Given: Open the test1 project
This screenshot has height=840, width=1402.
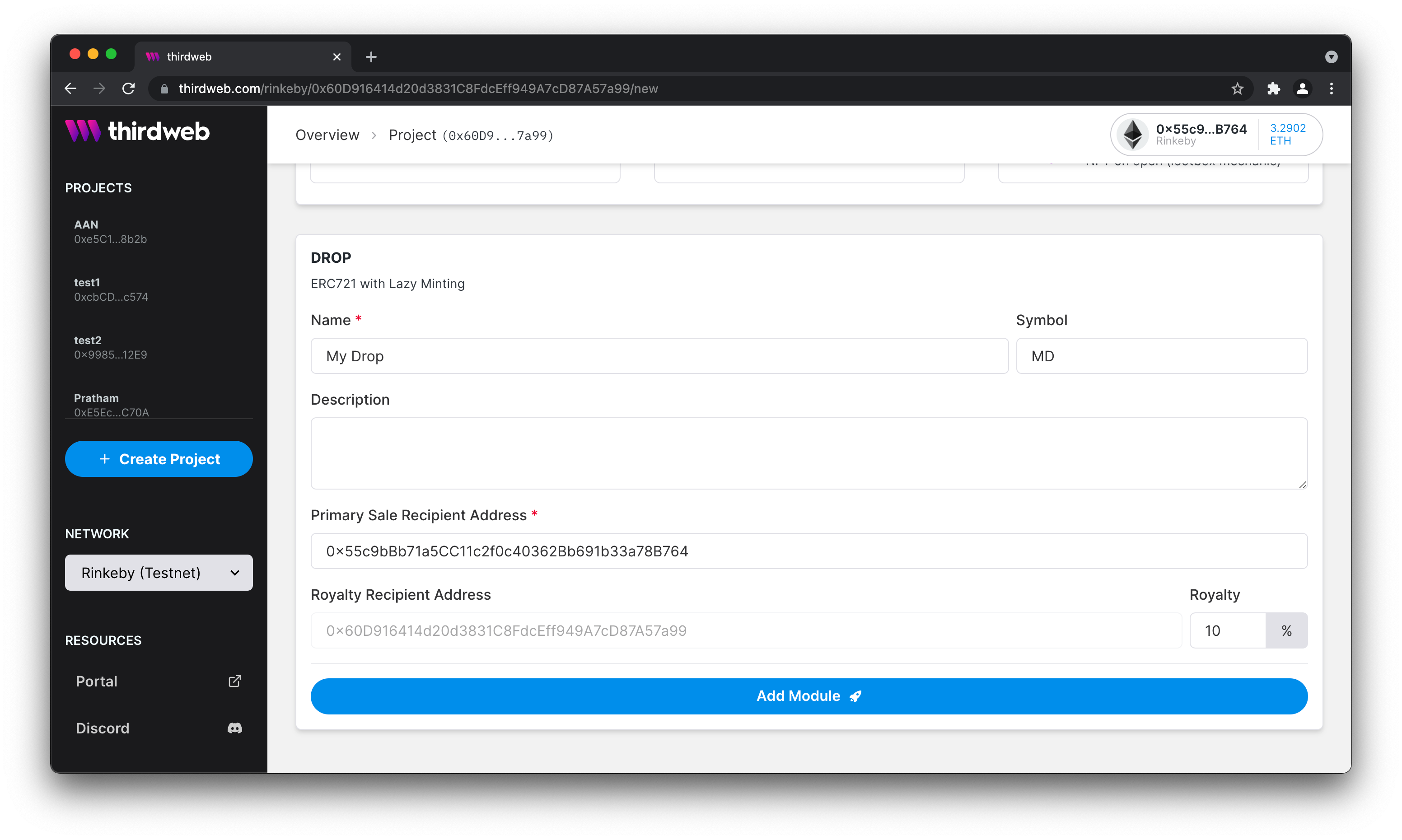Looking at the screenshot, I should click(x=159, y=289).
